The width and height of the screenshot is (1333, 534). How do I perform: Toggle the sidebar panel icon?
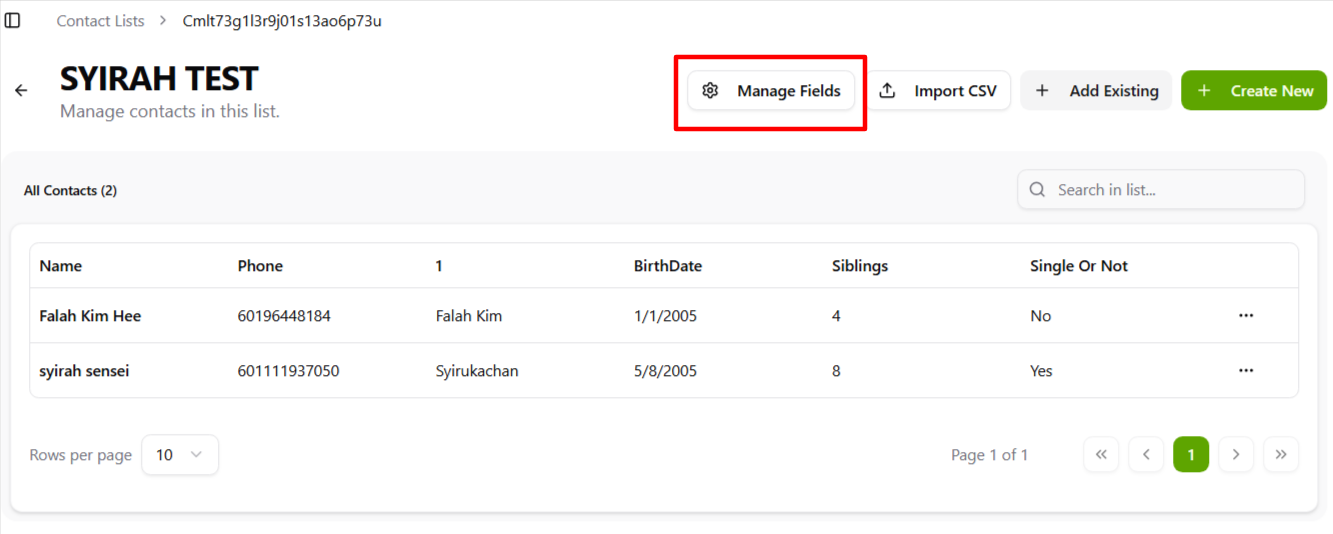pos(13,21)
